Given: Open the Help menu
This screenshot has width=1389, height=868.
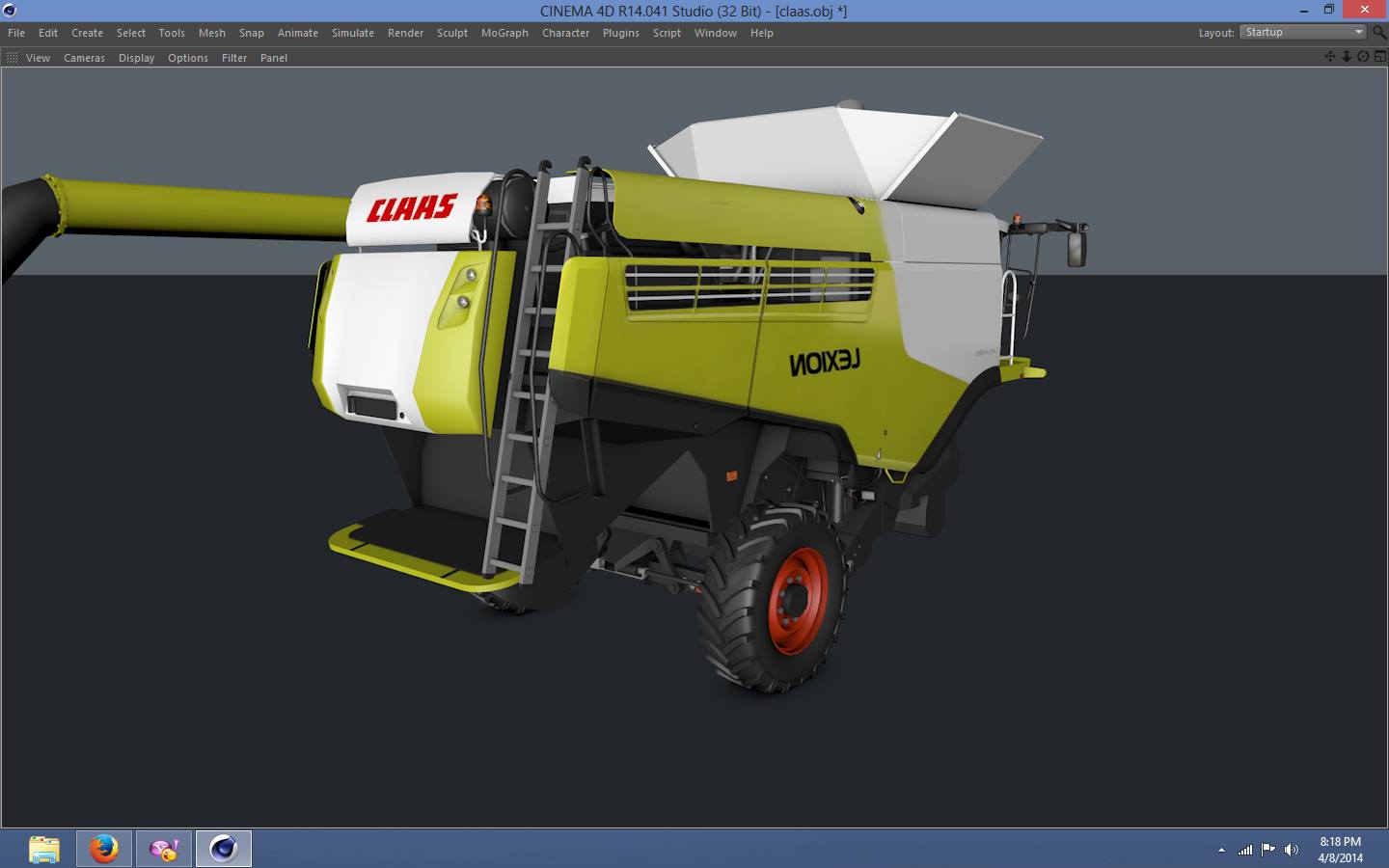Looking at the screenshot, I should tap(762, 33).
